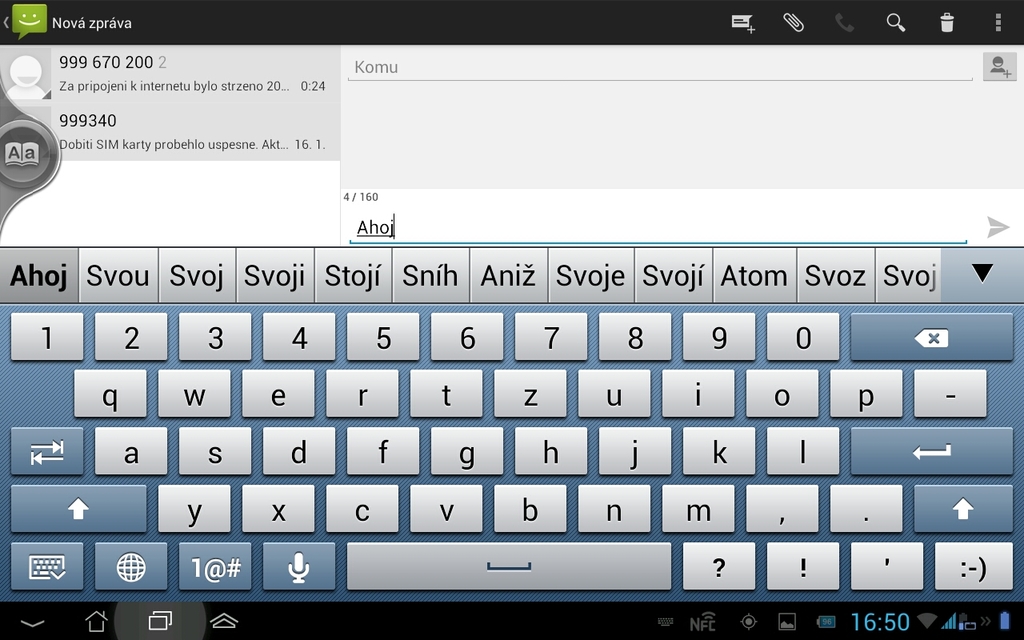This screenshot has height=640, width=1024.
Task: Open the floating Aa dictionary tool
Action: [x=20, y=153]
